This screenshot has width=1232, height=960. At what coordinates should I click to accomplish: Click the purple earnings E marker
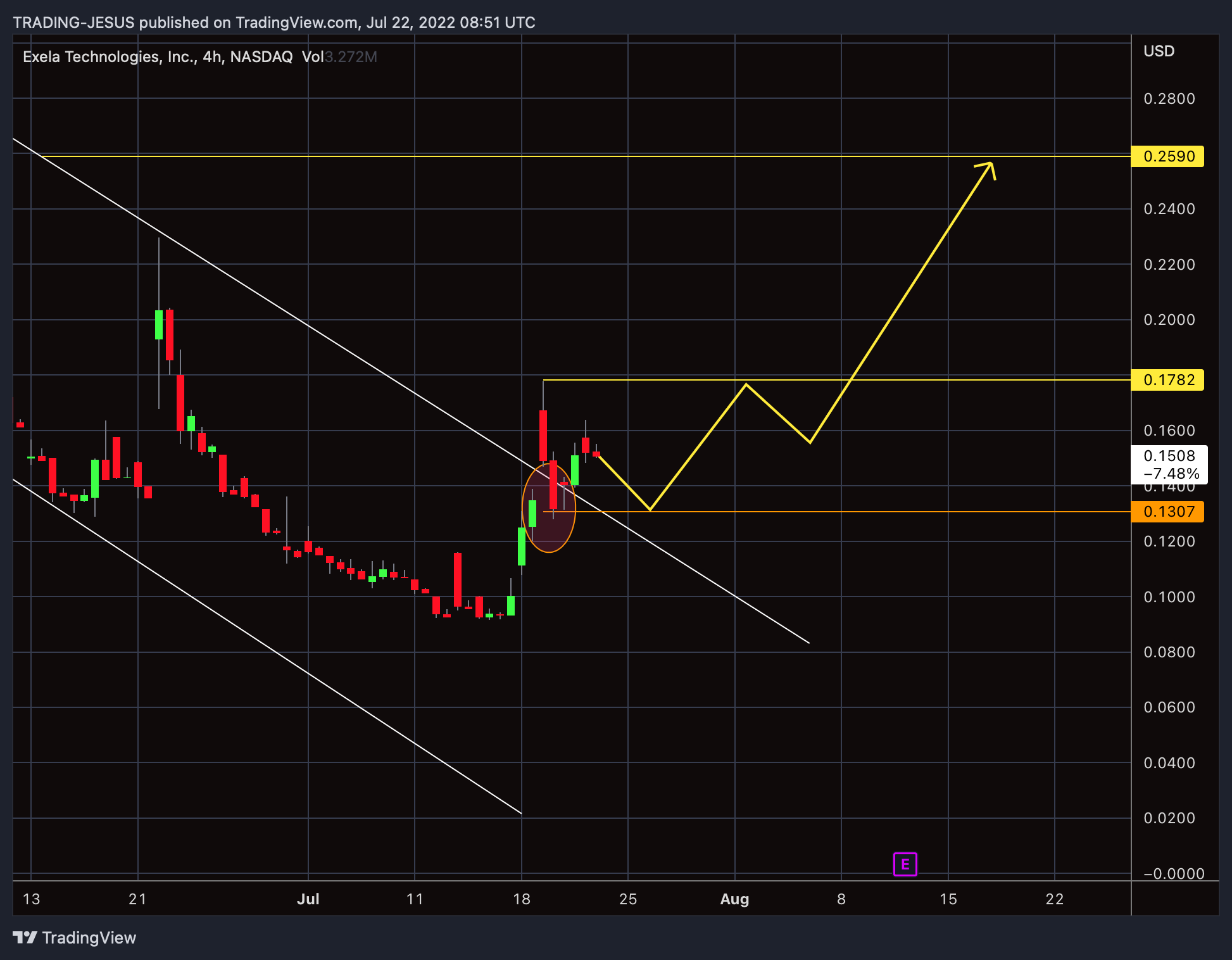pyautogui.click(x=905, y=864)
